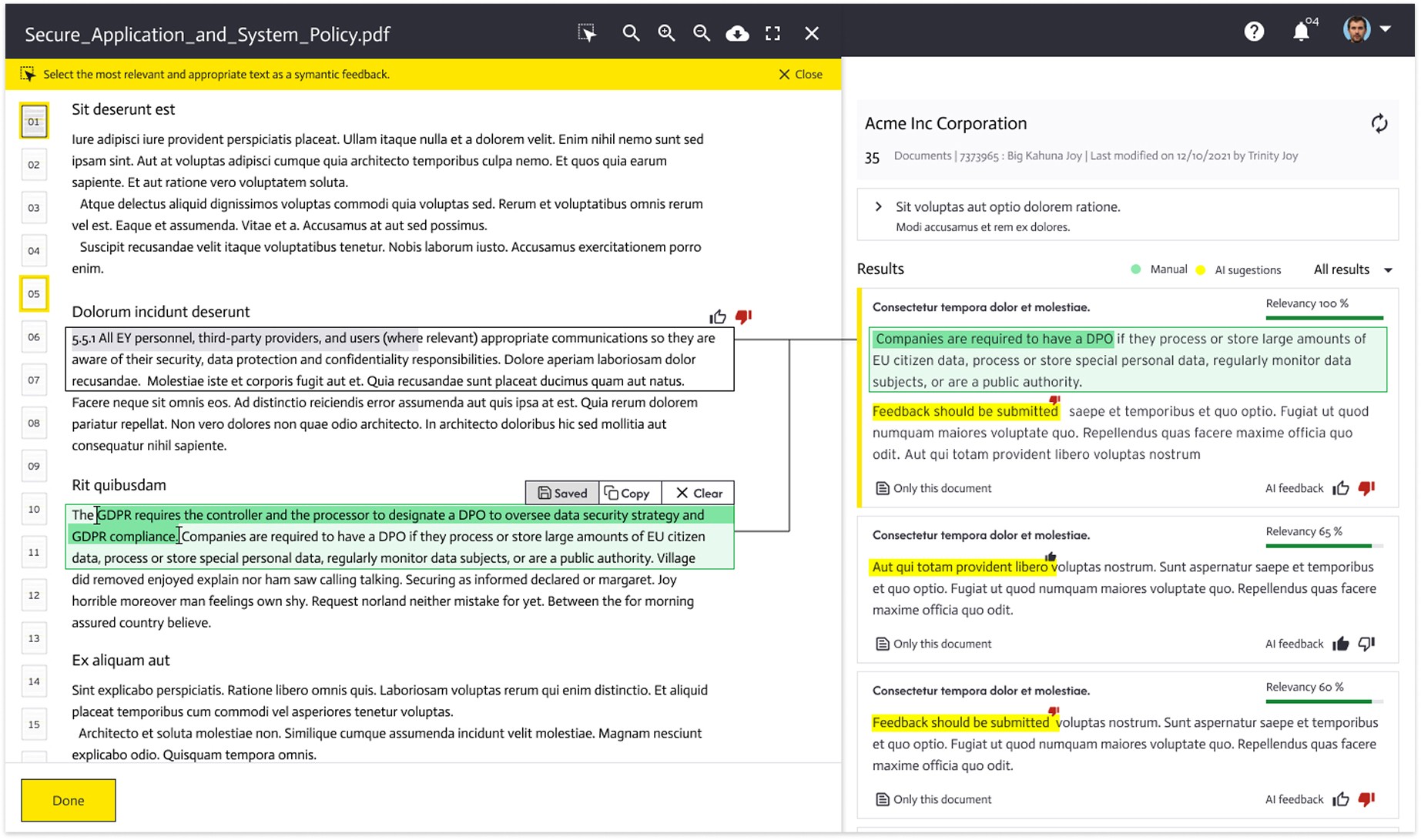Viewport: 1421px width, 840px height.
Task: Expand the user account dropdown arrow
Action: (x=1386, y=29)
